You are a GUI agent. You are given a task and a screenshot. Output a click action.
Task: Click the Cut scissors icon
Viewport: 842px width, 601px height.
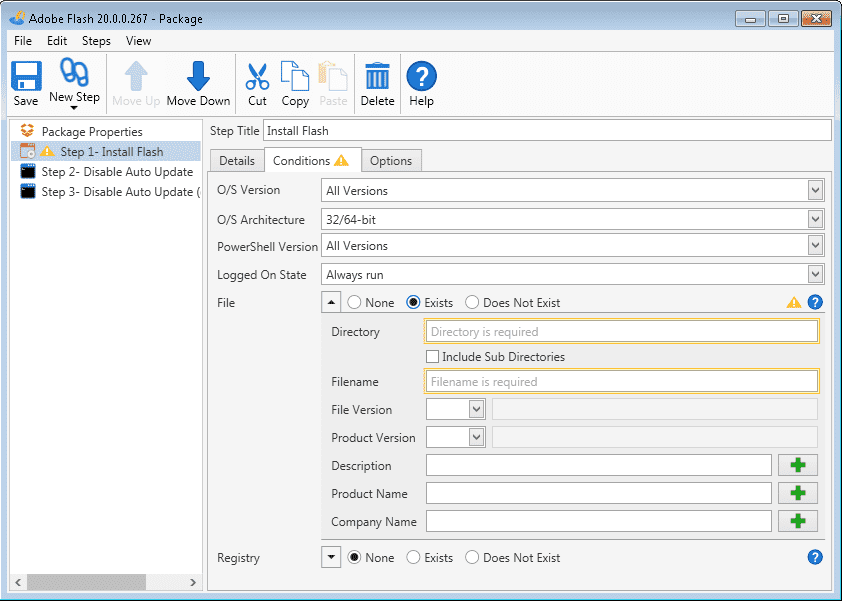[x=257, y=77]
